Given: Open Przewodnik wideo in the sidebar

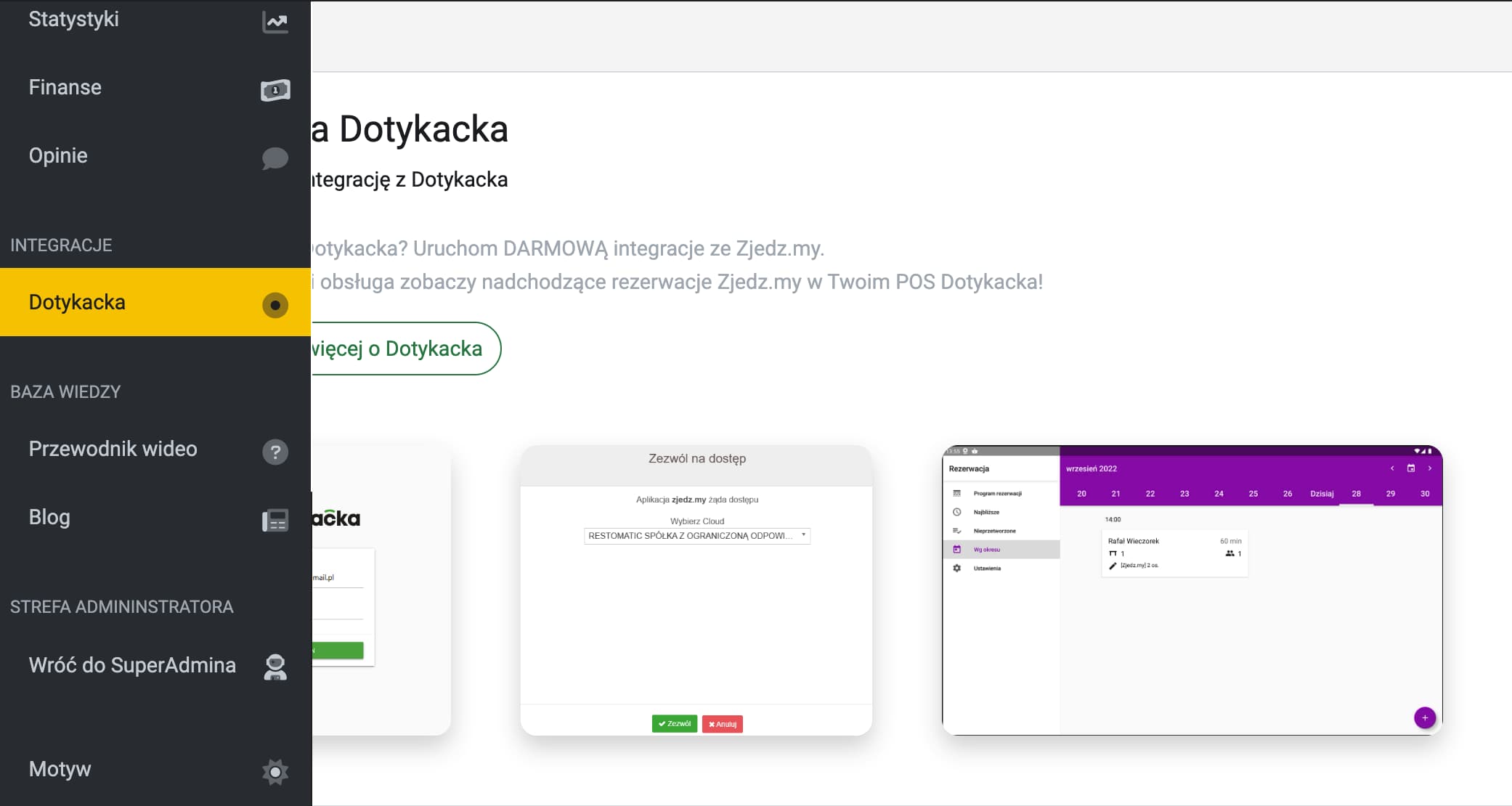Looking at the screenshot, I should point(155,449).
